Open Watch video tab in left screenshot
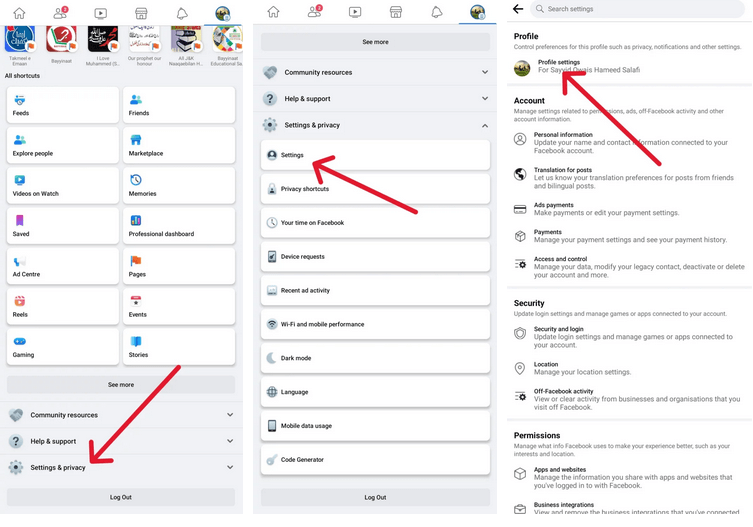 100,13
